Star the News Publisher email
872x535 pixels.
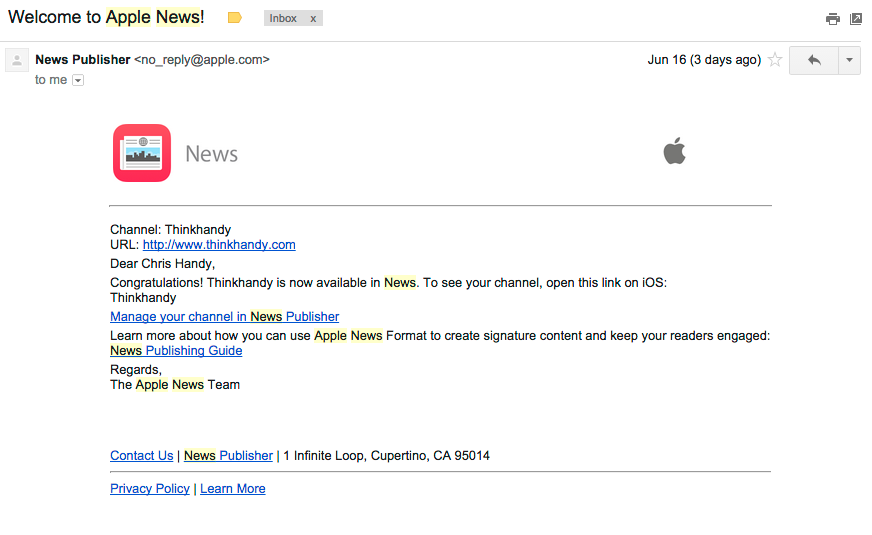[775, 60]
